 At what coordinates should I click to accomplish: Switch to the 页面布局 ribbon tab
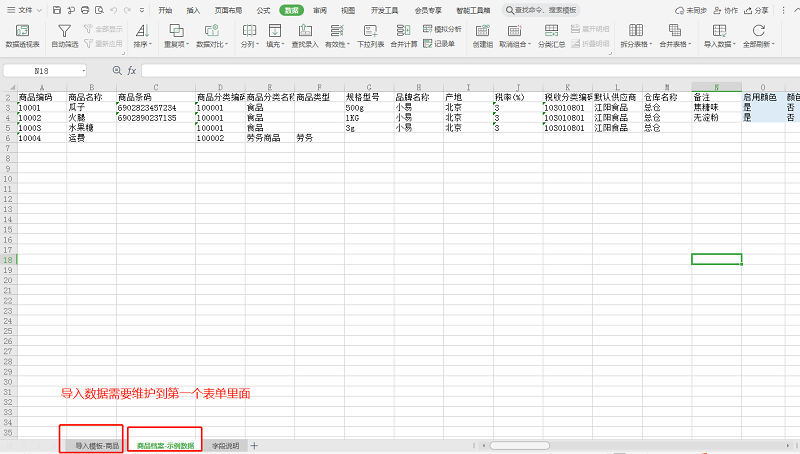[228, 10]
